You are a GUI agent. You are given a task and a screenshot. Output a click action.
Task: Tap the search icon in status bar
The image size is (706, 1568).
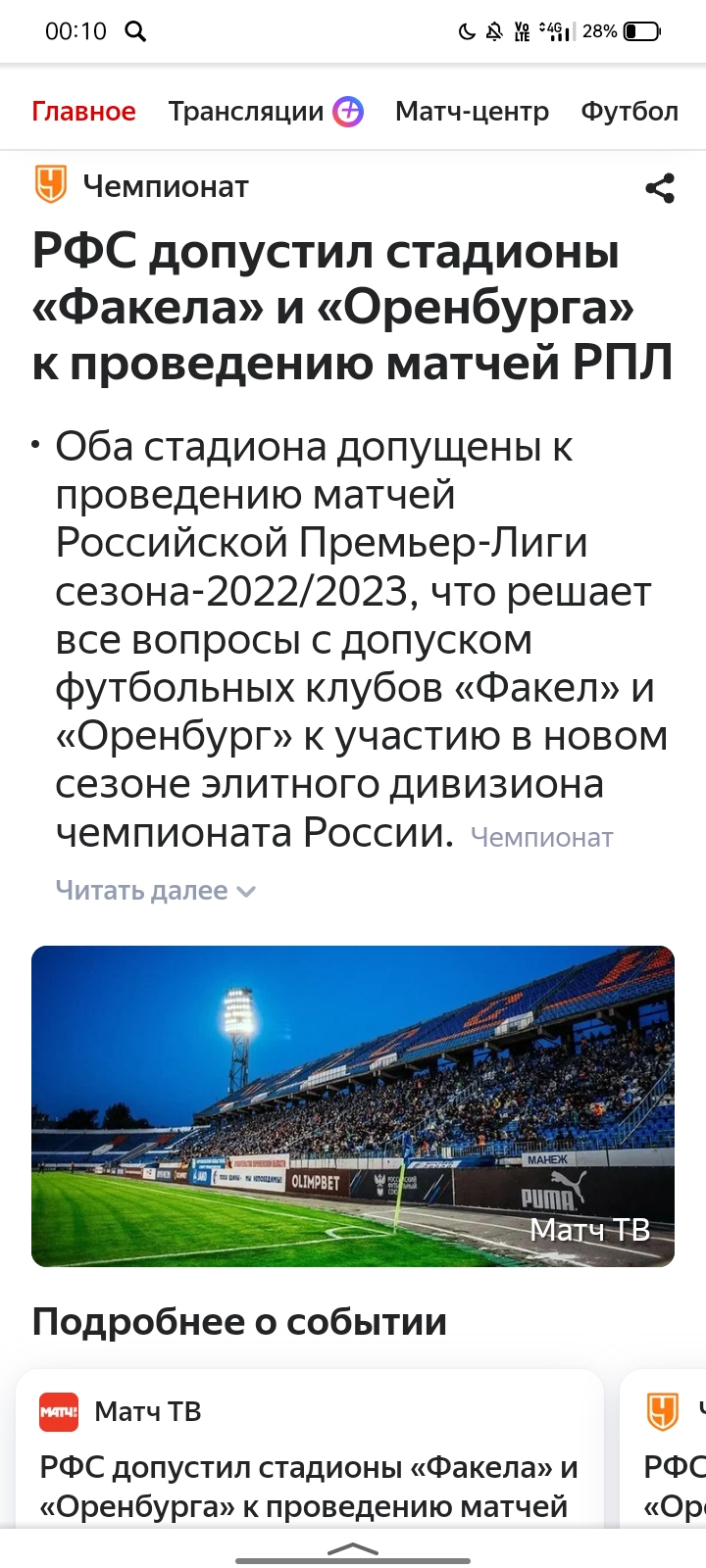135,31
